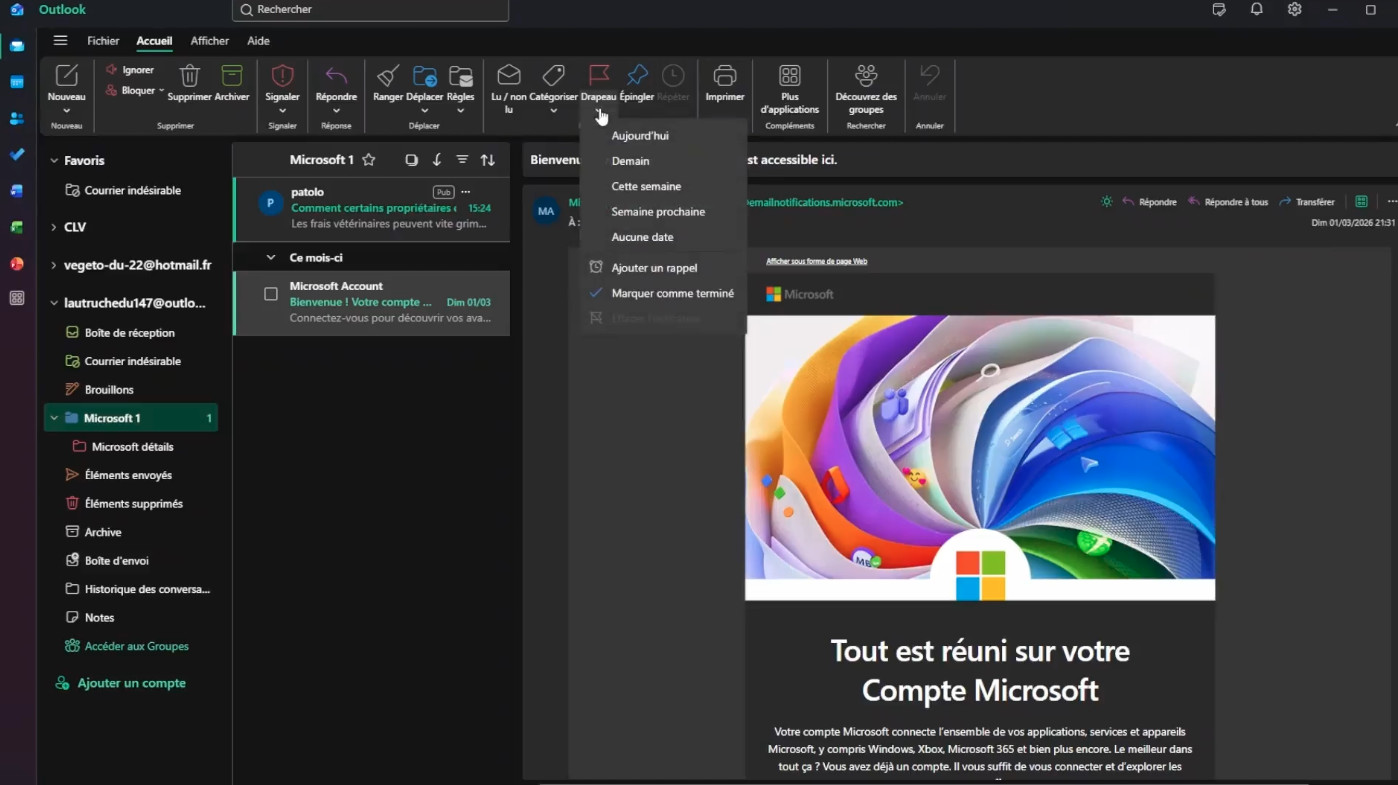
Task: Click Répondre à tous in reading pane
Action: click(1228, 202)
